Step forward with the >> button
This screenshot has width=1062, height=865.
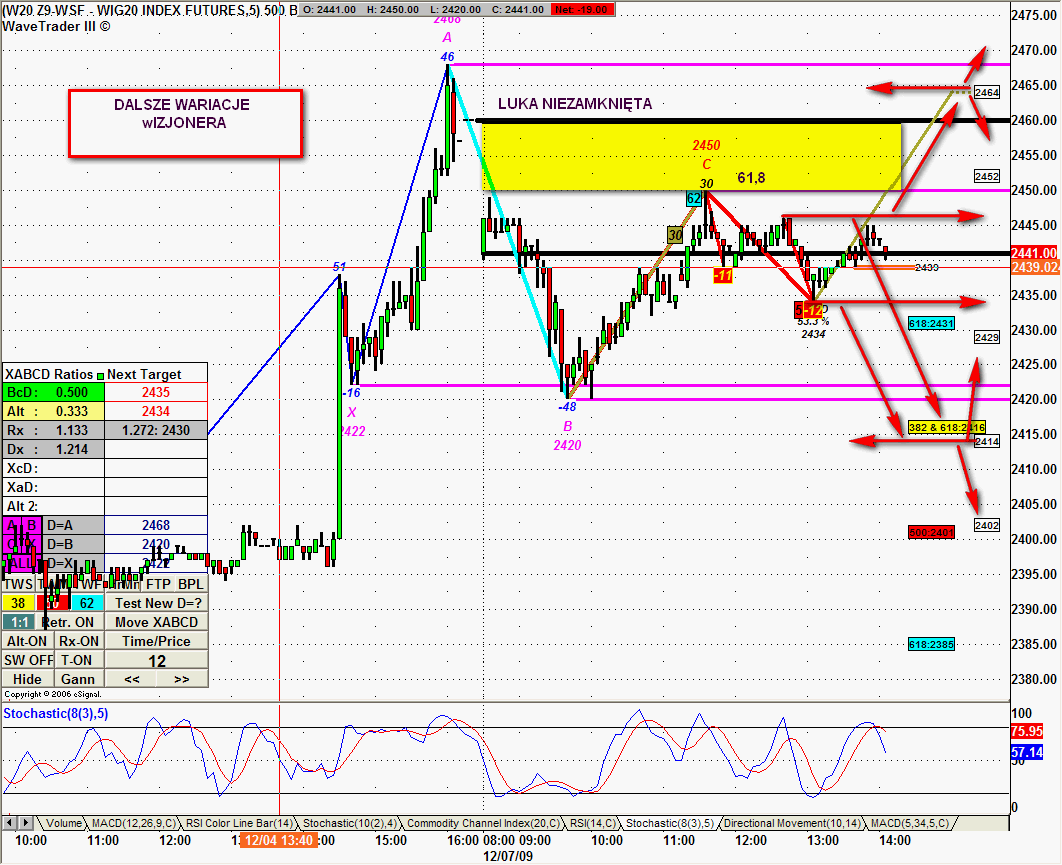pyautogui.click(x=182, y=679)
